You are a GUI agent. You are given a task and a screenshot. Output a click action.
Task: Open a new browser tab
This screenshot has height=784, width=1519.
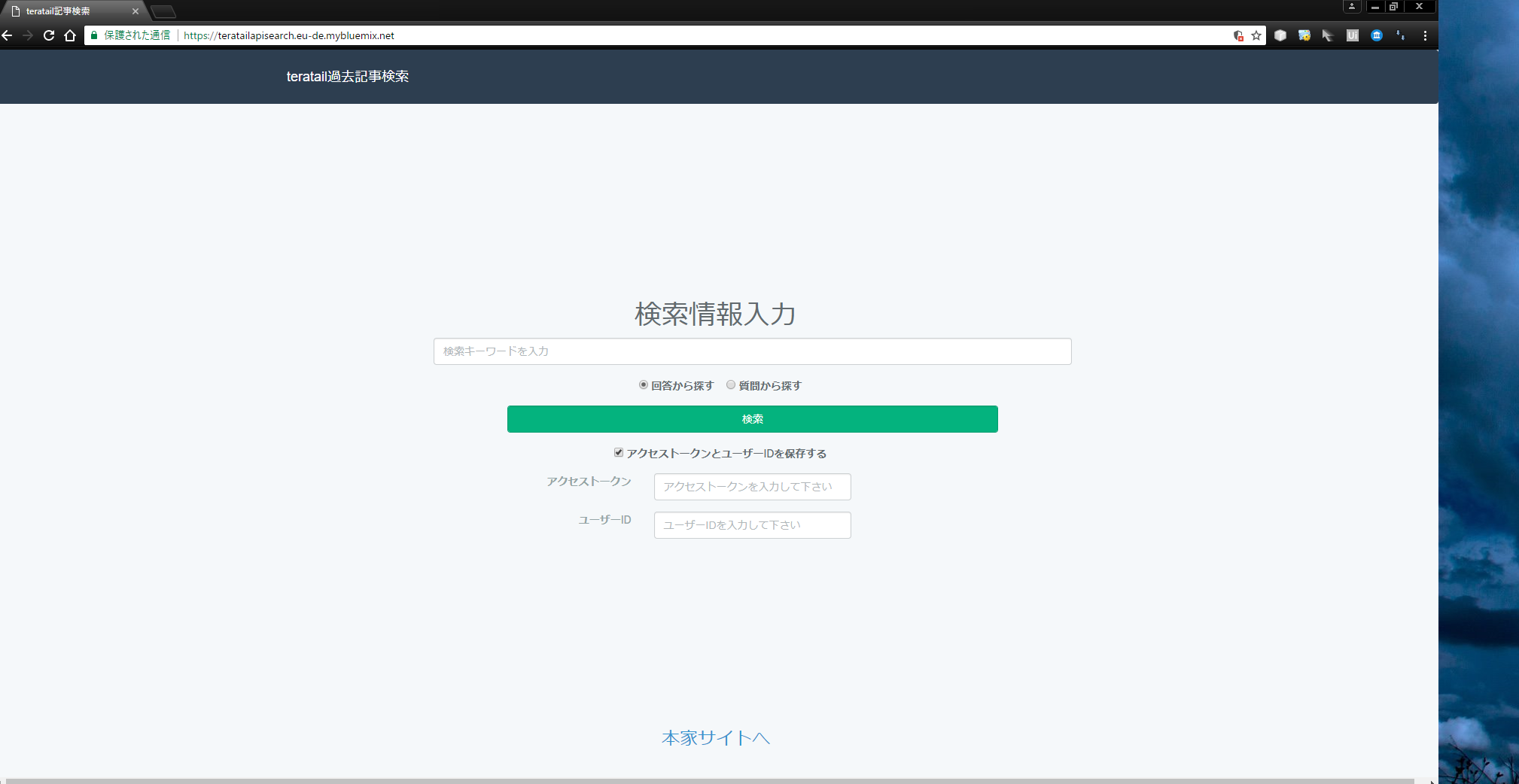[163, 11]
